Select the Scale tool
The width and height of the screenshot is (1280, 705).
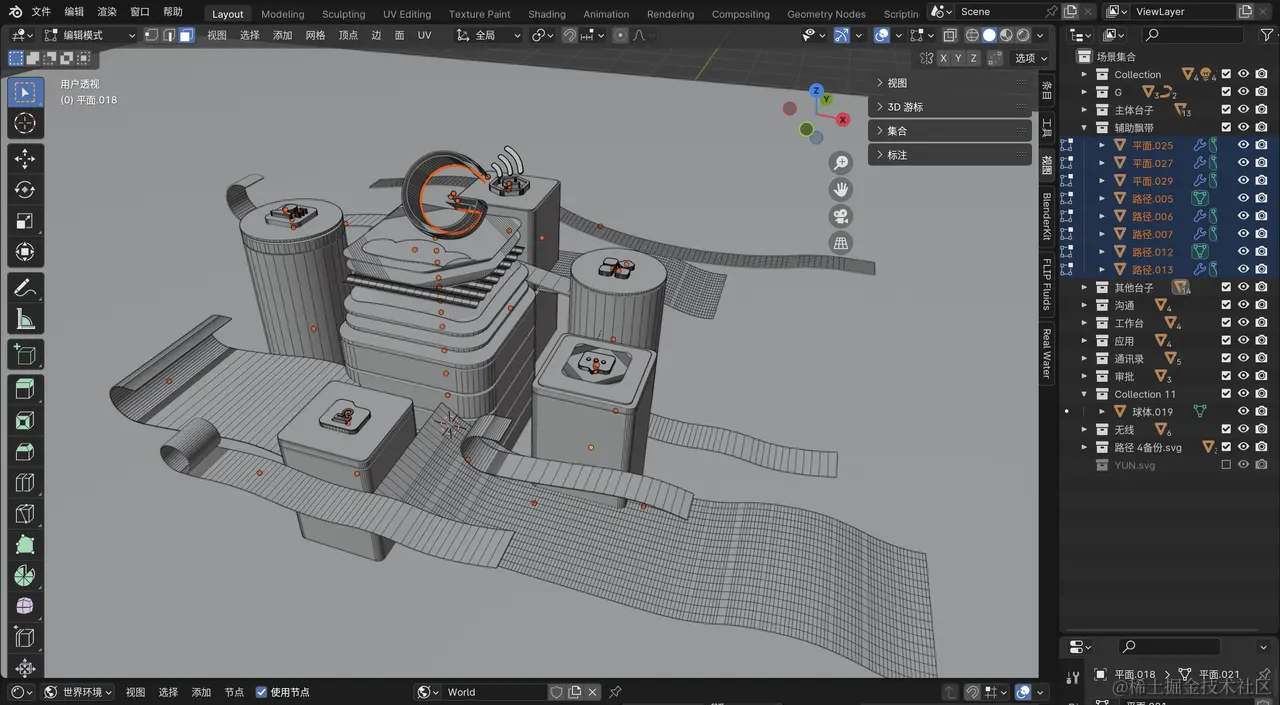coord(25,221)
